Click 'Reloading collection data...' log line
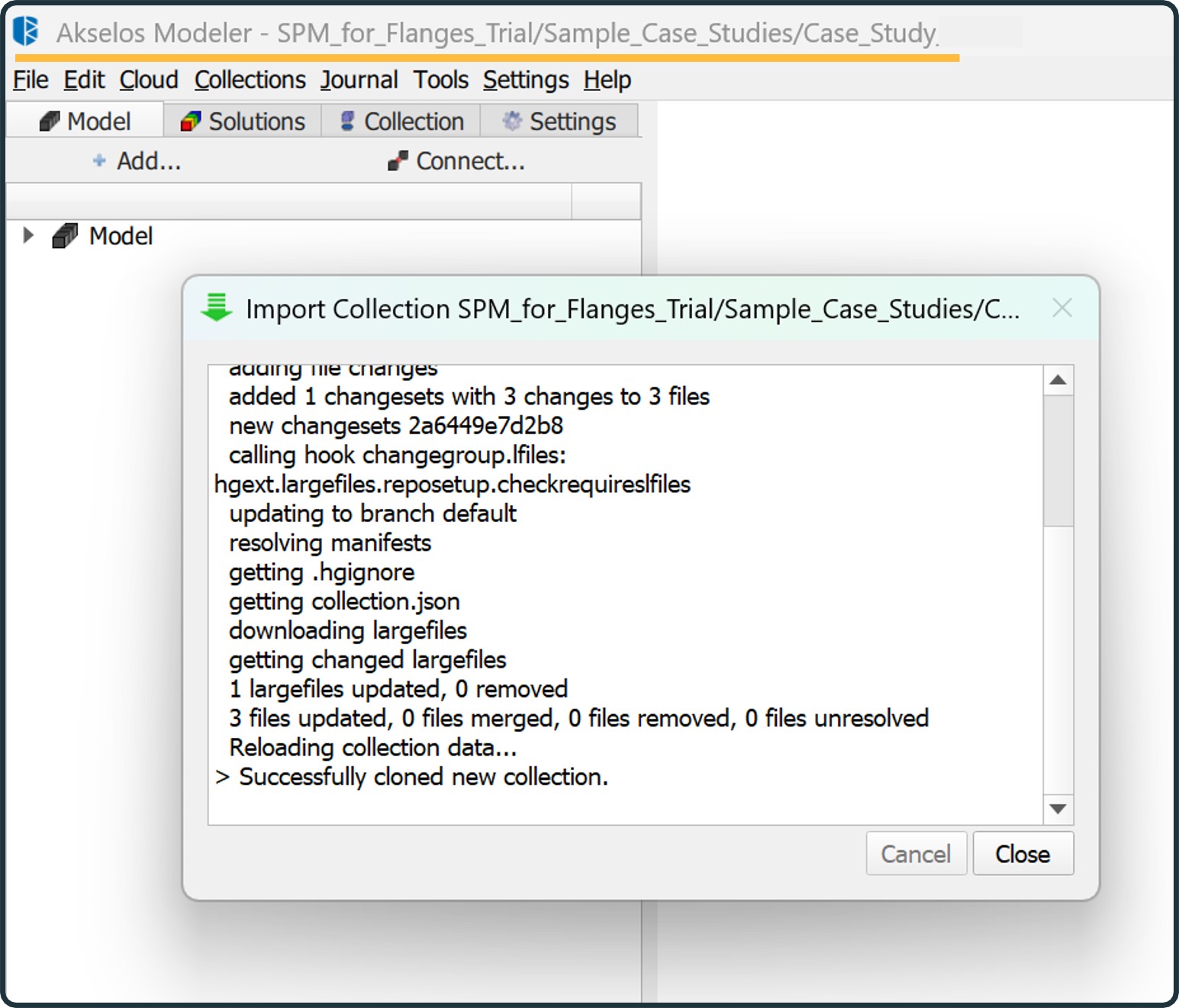 point(373,747)
